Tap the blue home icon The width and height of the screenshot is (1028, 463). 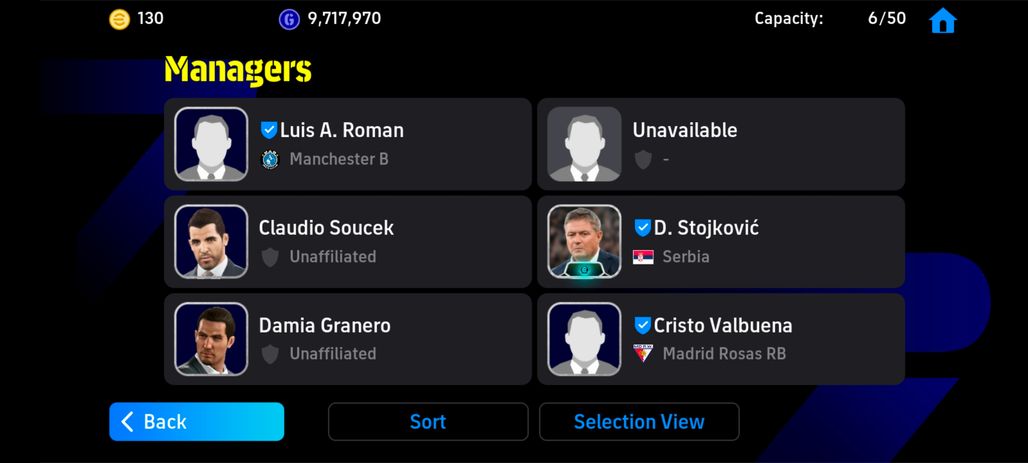coord(943,20)
